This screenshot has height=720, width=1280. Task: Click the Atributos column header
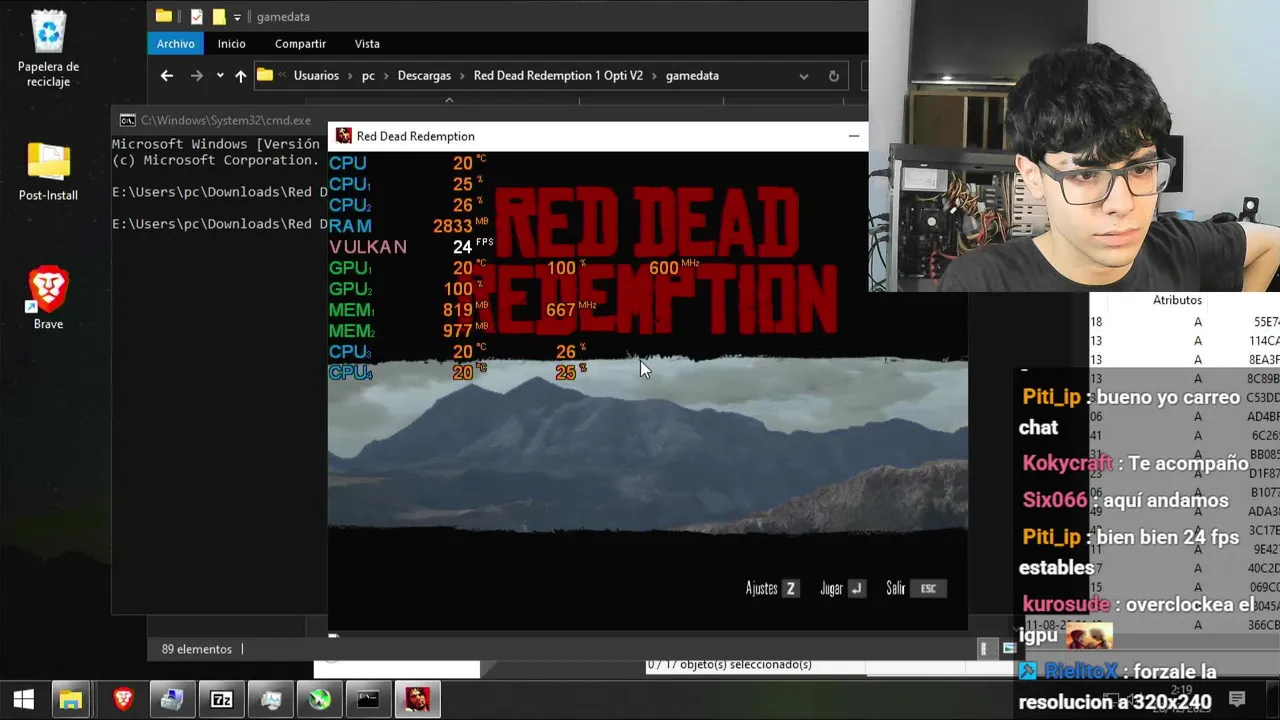click(x=1177, y=300)
